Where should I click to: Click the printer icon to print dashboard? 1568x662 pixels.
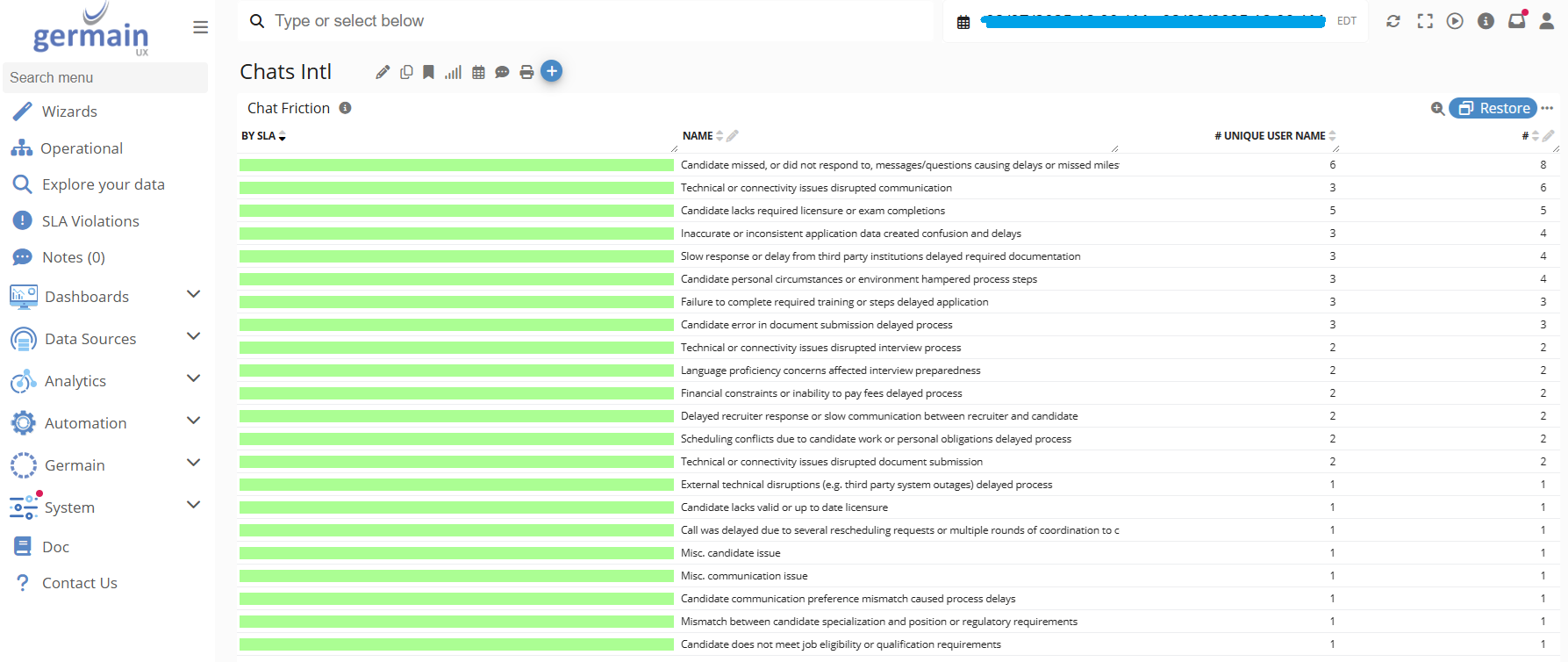tap(526, 73)
